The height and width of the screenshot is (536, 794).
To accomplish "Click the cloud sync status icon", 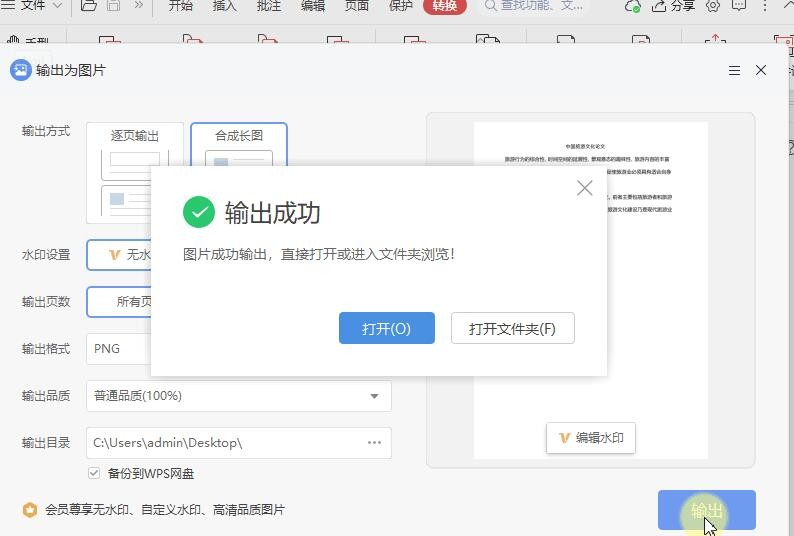I will click(632, 6).
